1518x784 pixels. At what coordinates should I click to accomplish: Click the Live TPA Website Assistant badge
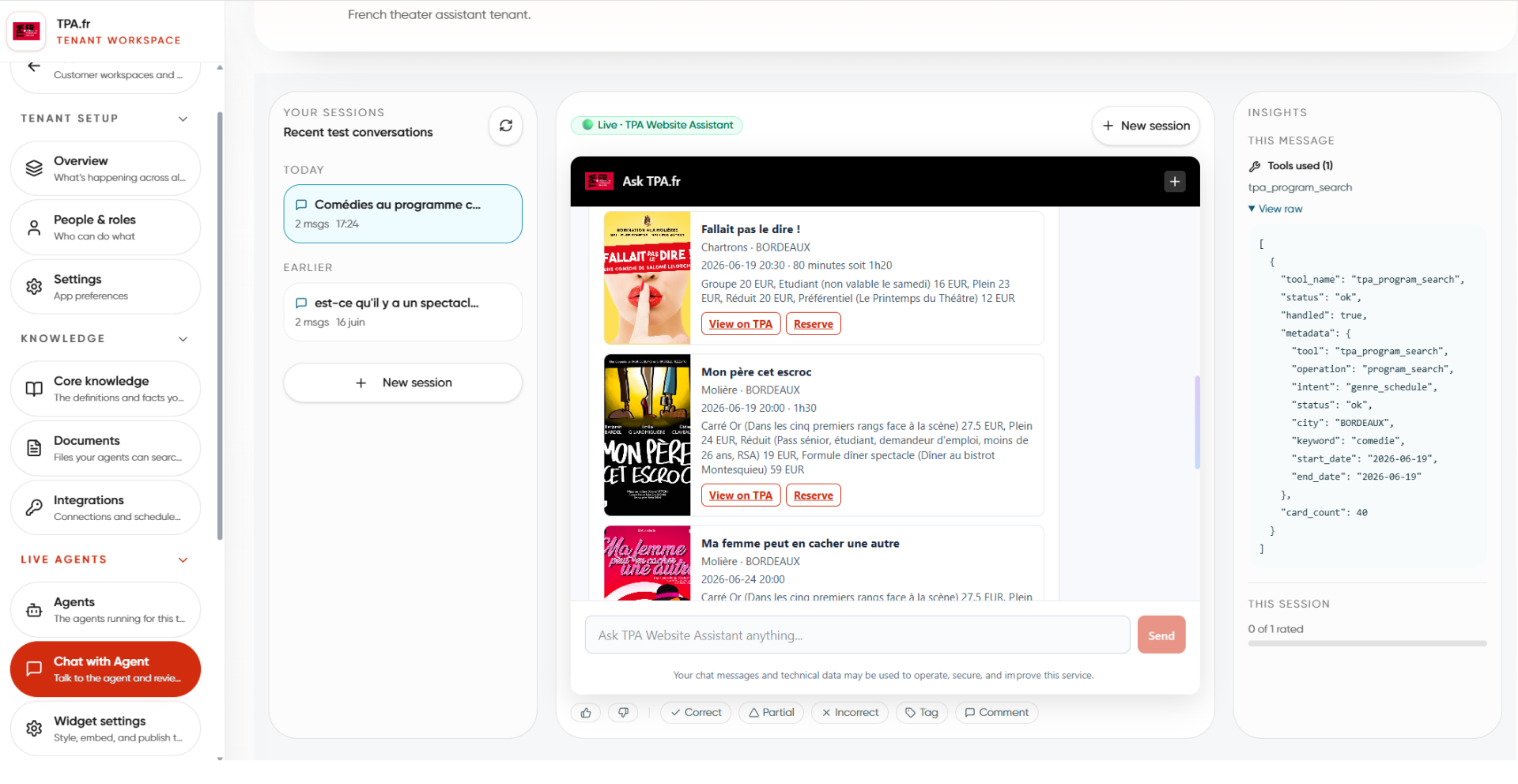657,125
